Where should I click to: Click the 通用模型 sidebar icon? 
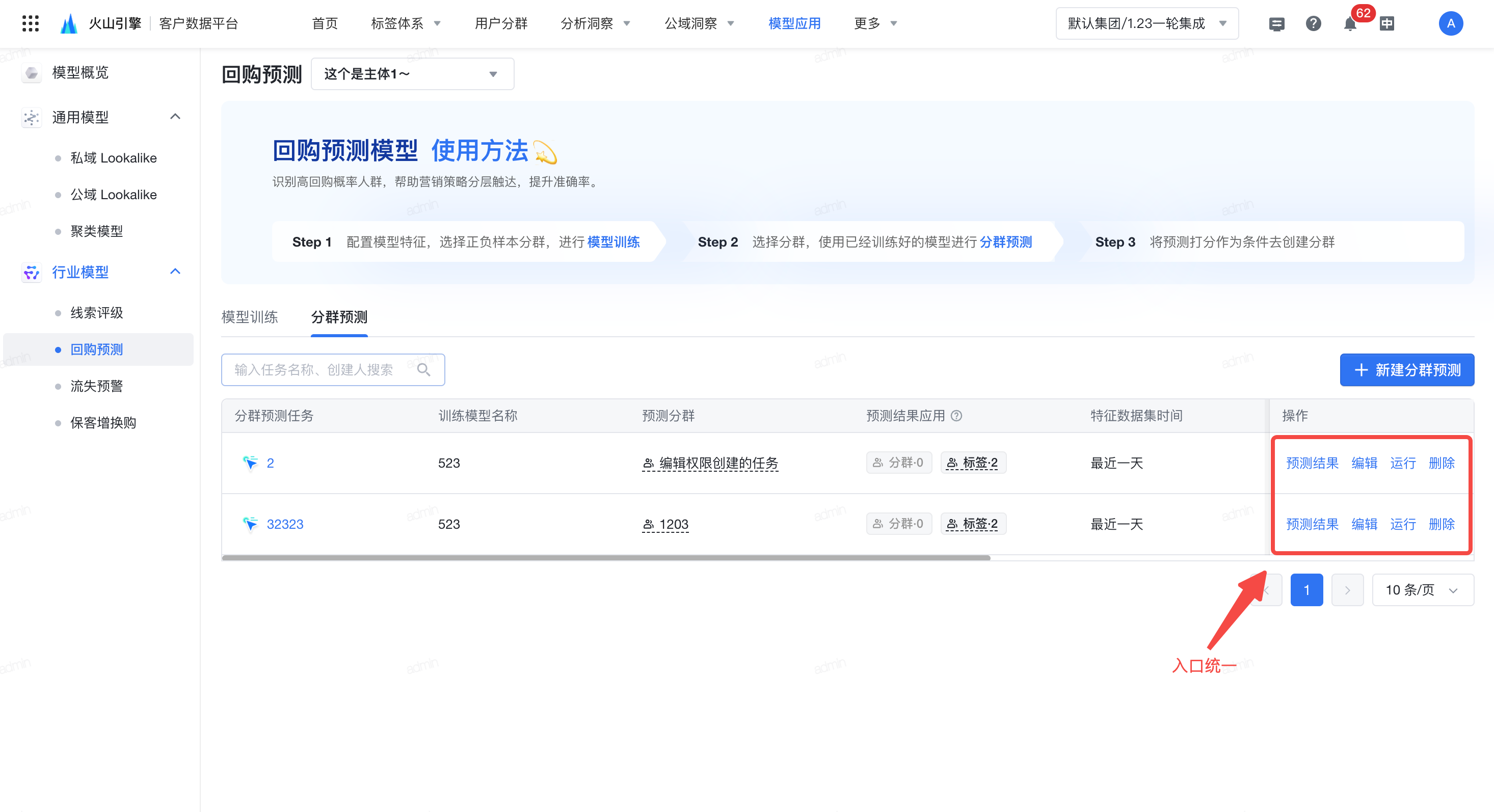(31, 117)
